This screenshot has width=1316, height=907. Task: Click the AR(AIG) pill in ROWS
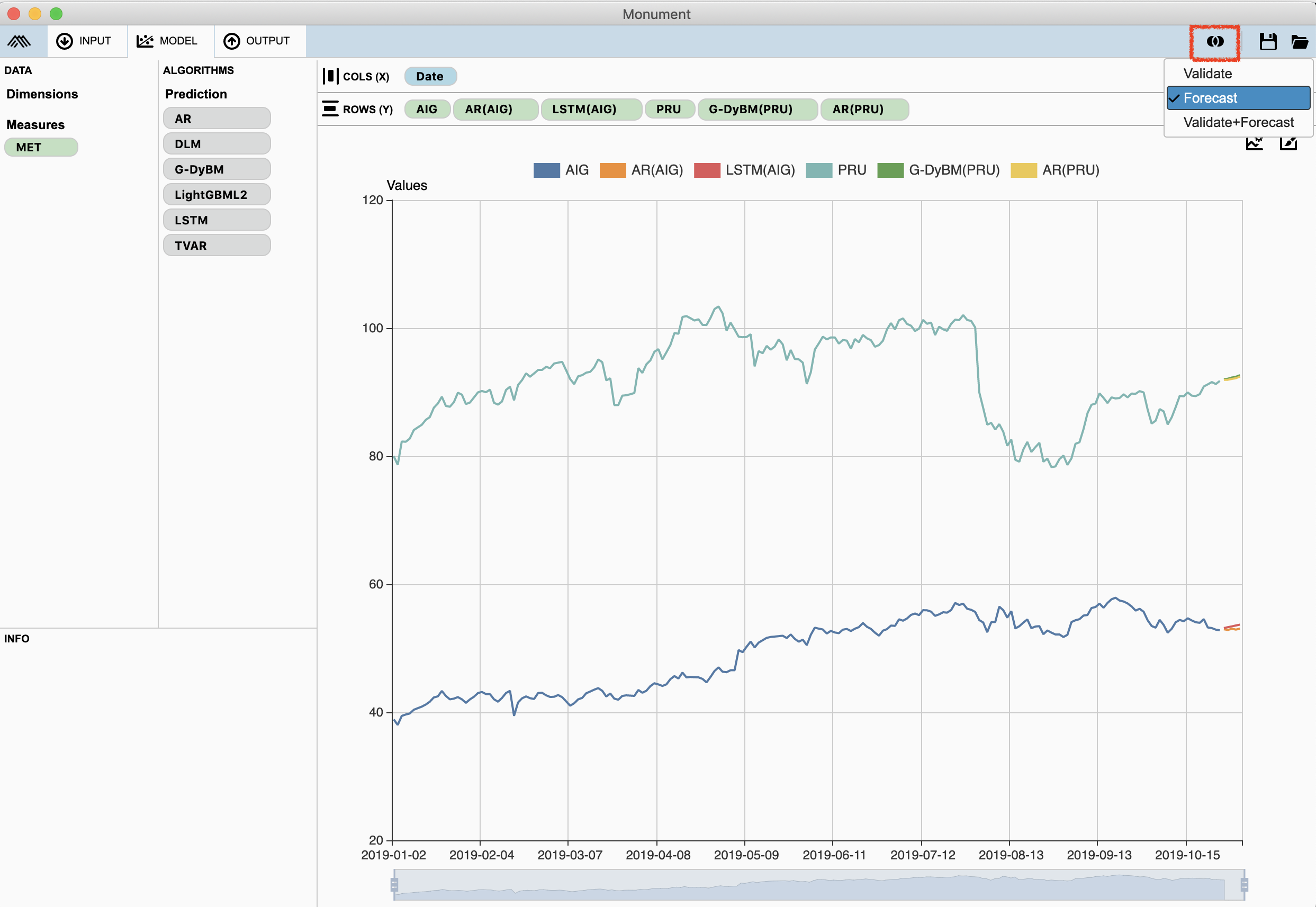(x=495, y=109)
